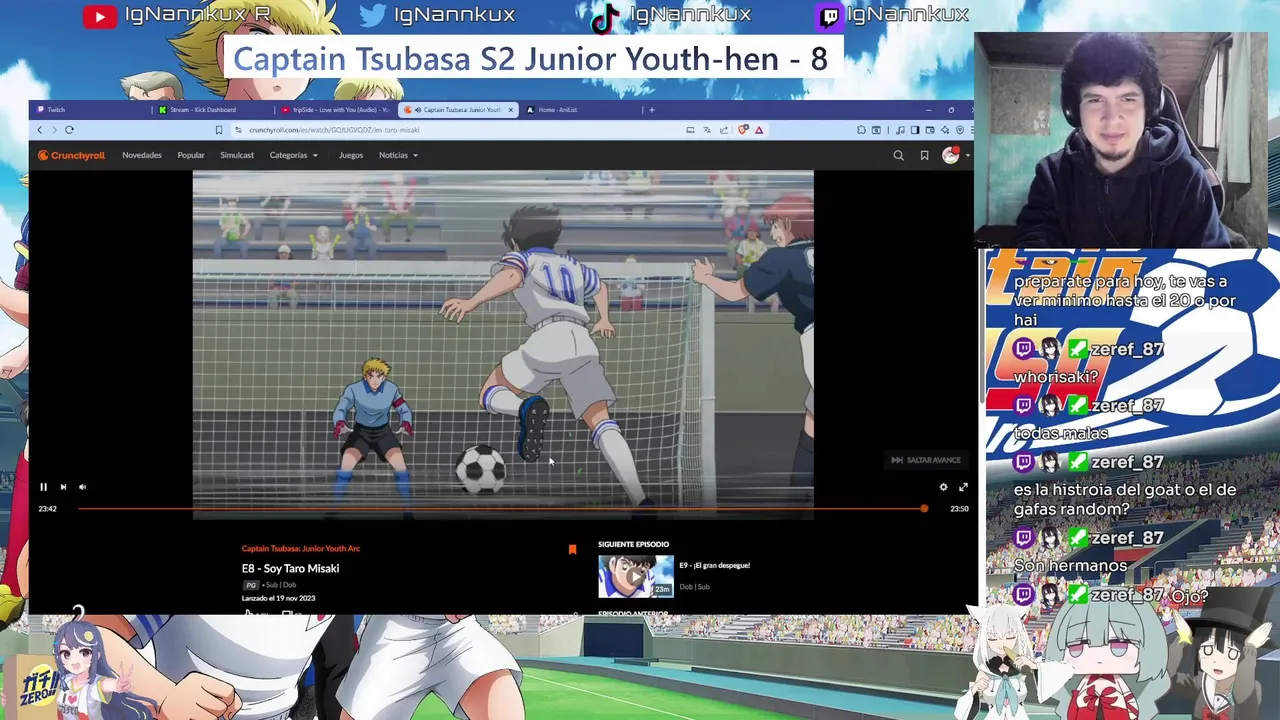Open Brave Shields lion icon
Screen dimensions: 1280x720
(743, 130)
